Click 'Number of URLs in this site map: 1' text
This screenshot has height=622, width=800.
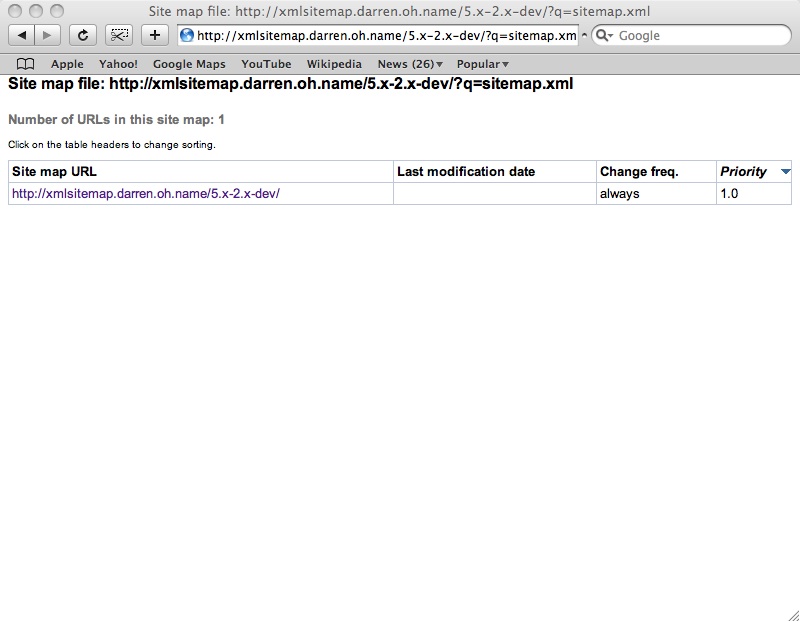[x=116, y=119]
